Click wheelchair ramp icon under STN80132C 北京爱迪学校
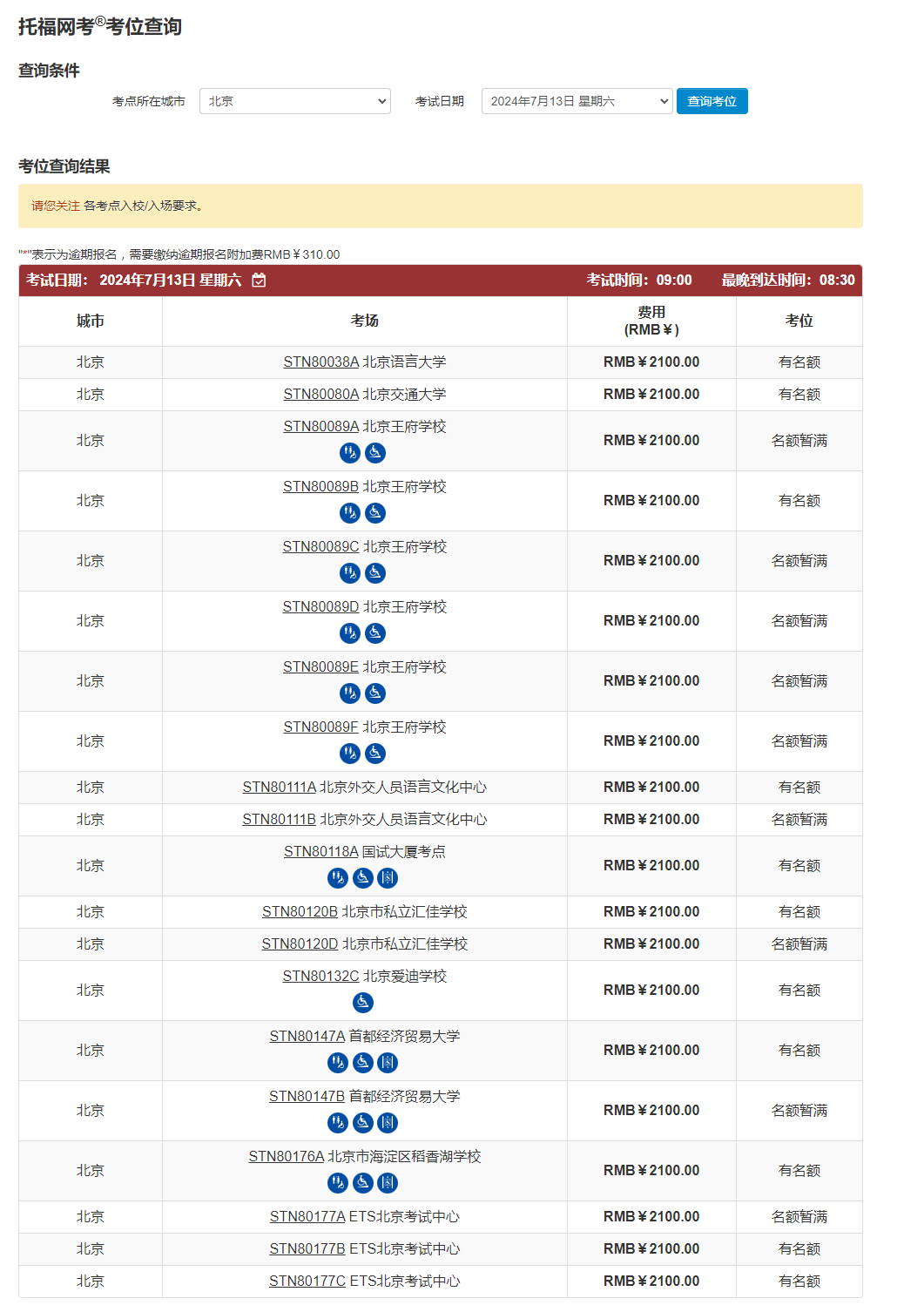This screenshot has height=1312, width=924. click(363, 1003)
